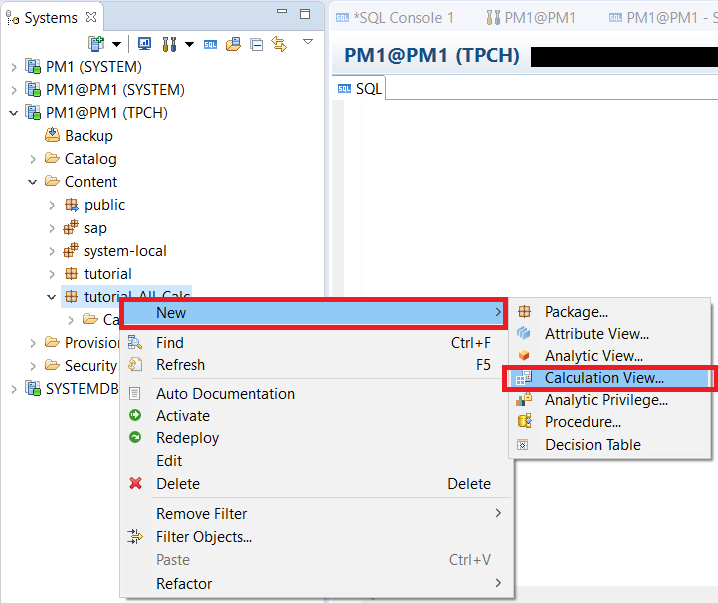Close the Systems view tab

[x=91, y=17]
